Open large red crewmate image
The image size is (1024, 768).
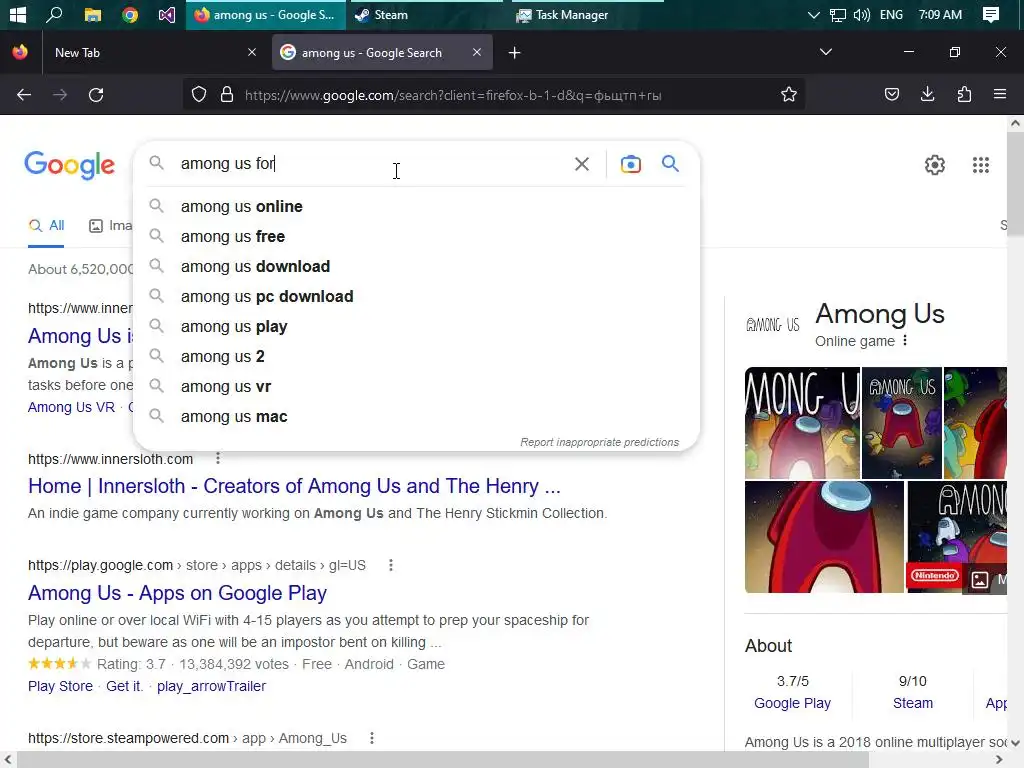tap(824, 537)
